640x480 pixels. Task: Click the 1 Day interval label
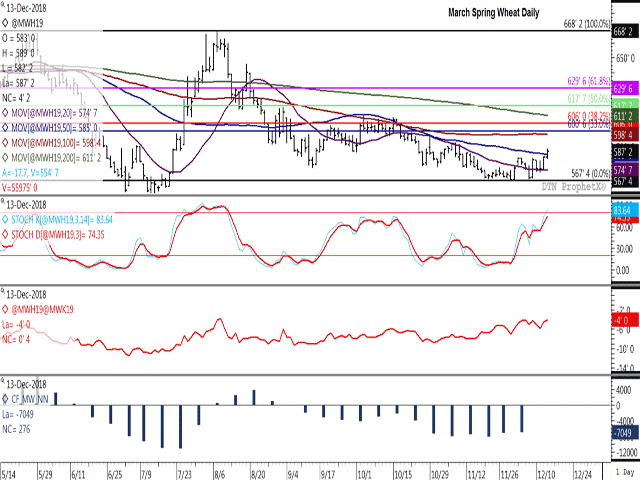625,471
